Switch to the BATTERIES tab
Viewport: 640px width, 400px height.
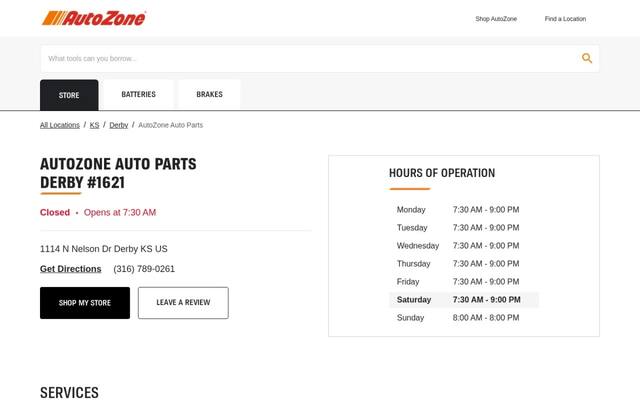coord(138,94)
